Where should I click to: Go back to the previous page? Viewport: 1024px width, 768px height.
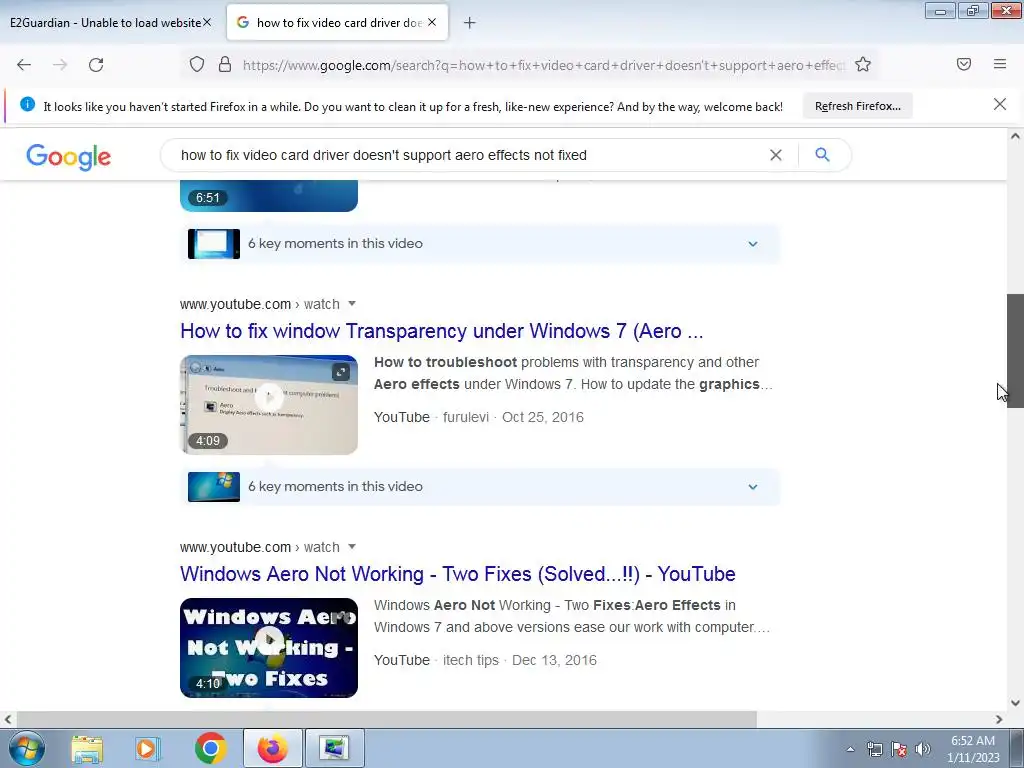24,65
